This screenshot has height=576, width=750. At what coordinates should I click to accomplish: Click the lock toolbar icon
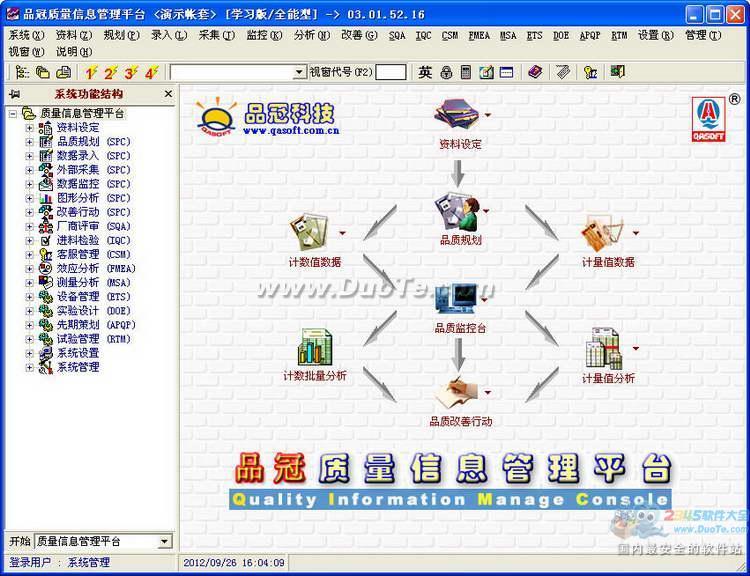(446, 72)
